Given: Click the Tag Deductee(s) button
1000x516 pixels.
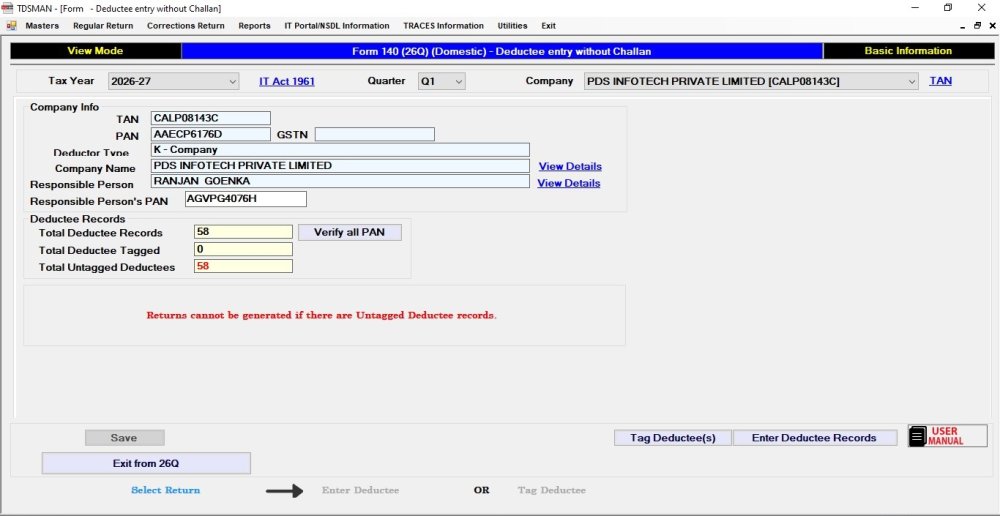Looking at the screenshot, I should pos(673,438).
